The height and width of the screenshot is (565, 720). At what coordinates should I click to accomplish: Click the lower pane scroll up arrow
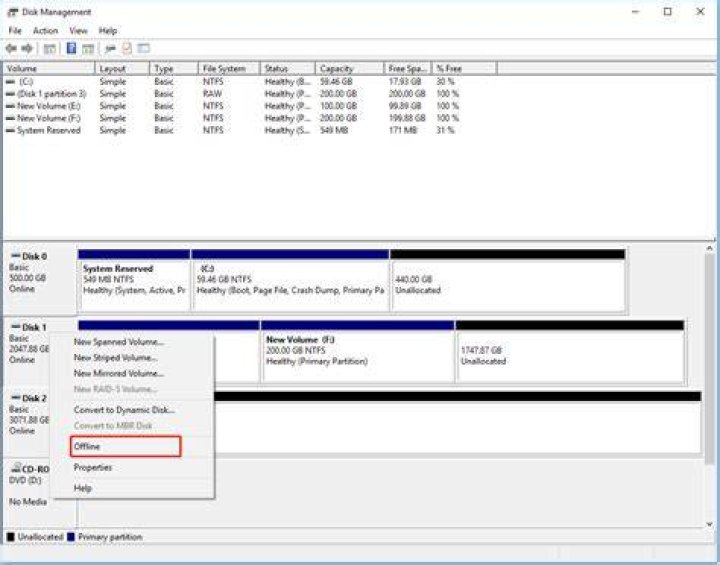click(709, 249)
